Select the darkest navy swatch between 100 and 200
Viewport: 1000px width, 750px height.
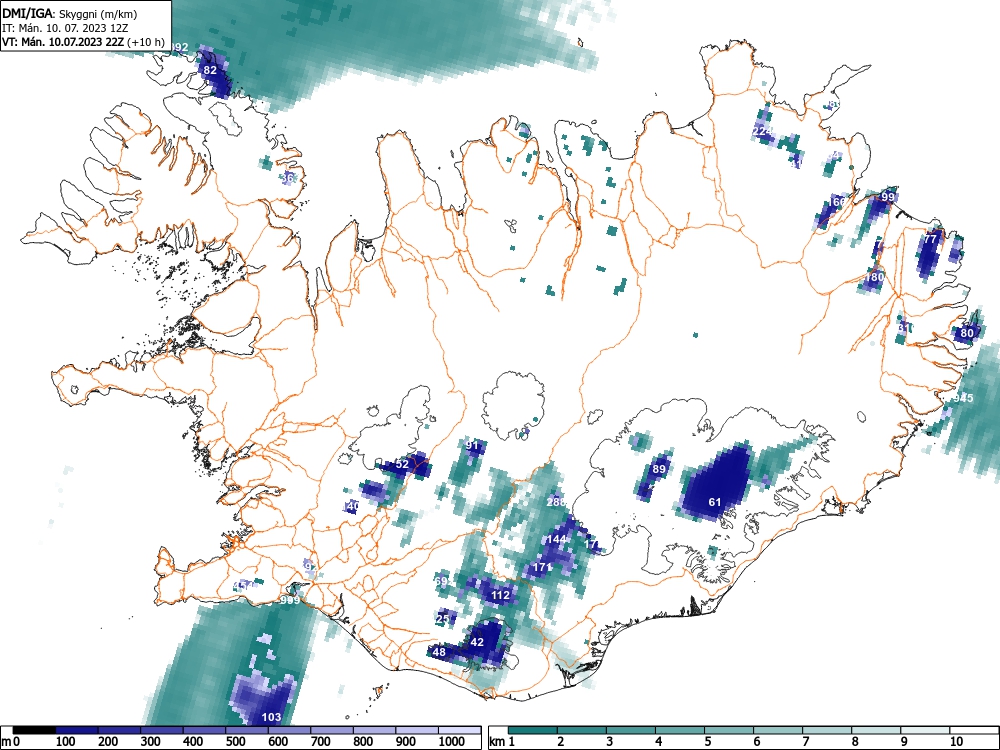77,730
